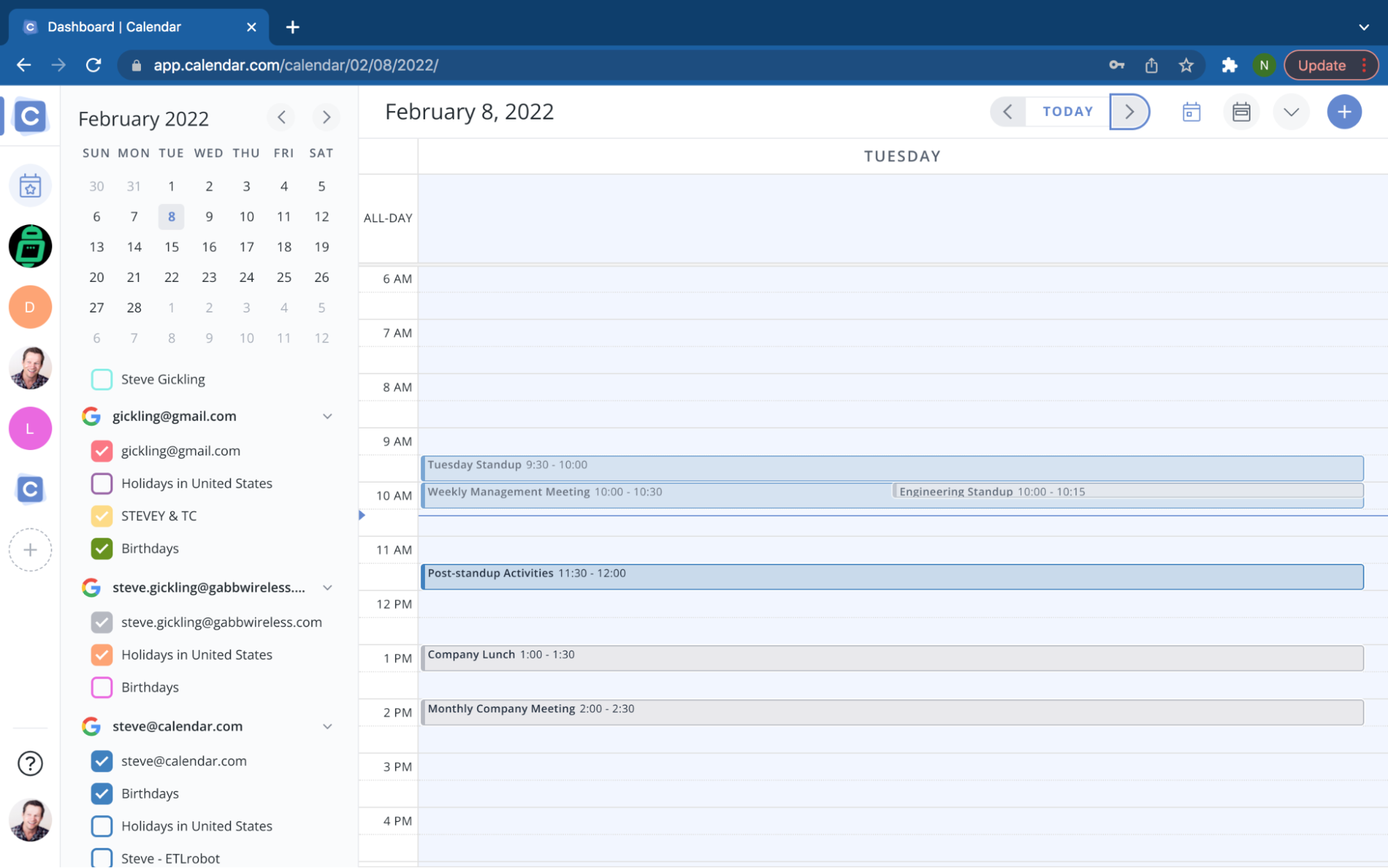Select the Birthdays color swatch
Viewport: 1388px width, 868px height.
101,548
